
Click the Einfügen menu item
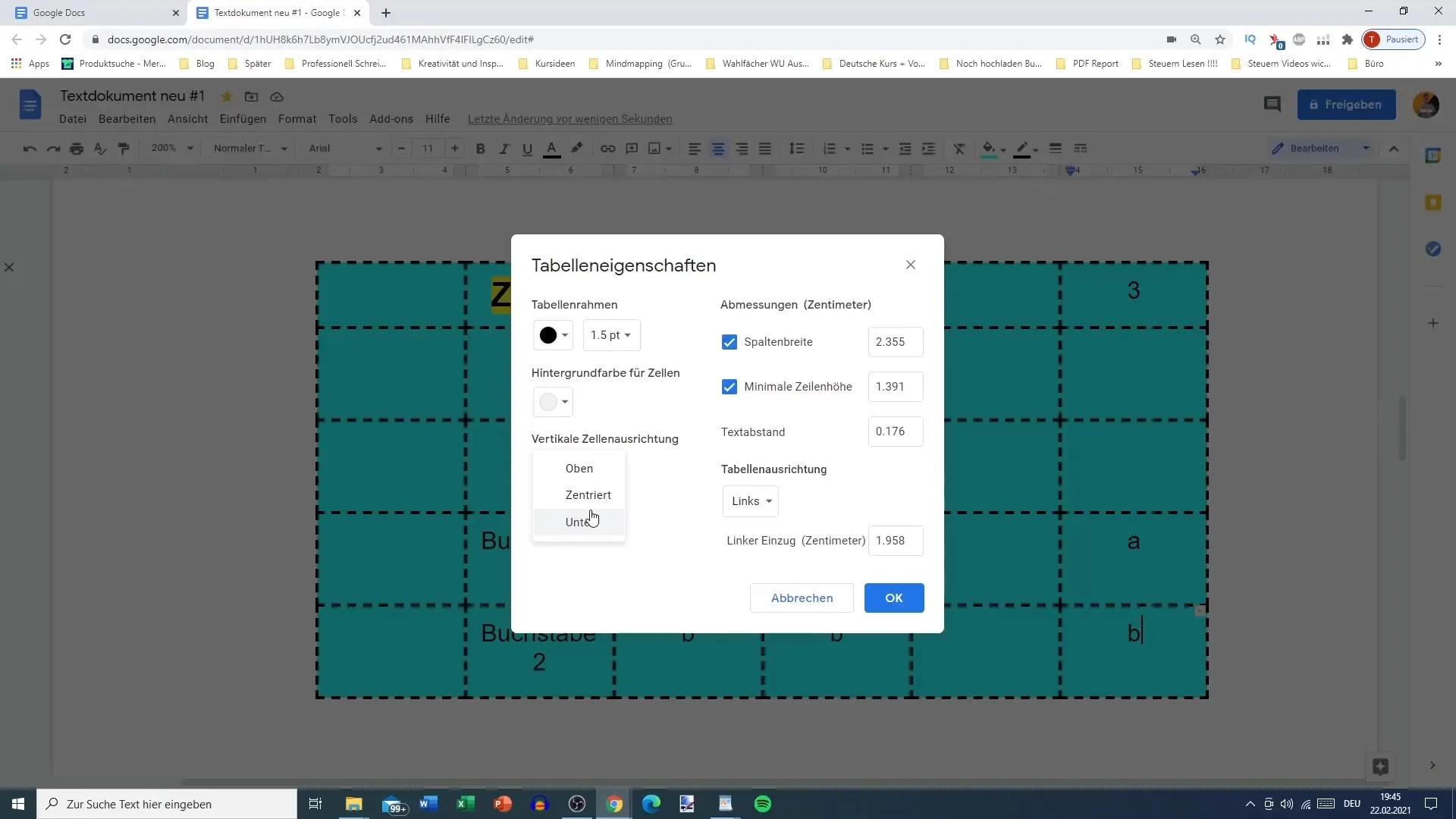click(x=243, y=118)
